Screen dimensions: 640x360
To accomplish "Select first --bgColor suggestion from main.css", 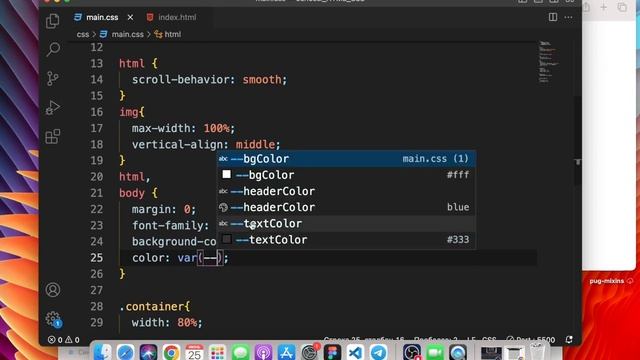I will [346, 159].
